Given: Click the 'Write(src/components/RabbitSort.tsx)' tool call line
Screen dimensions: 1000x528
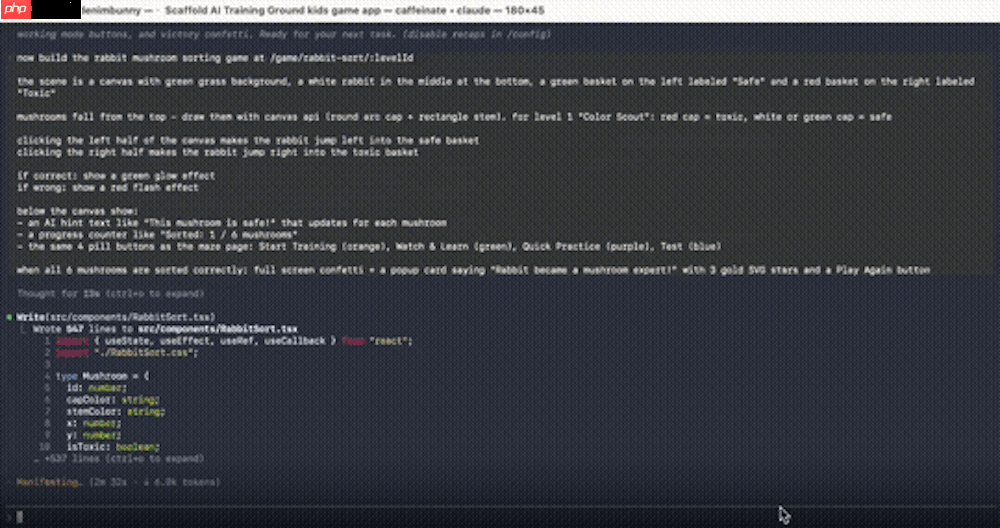Looking at the screenshot, I should point(115,317).
